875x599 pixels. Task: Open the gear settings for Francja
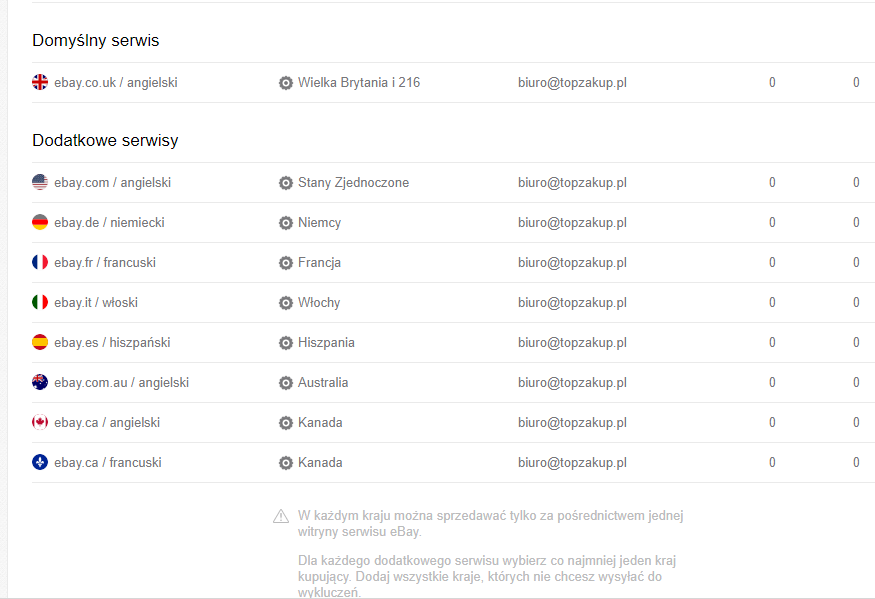(286, 263)
